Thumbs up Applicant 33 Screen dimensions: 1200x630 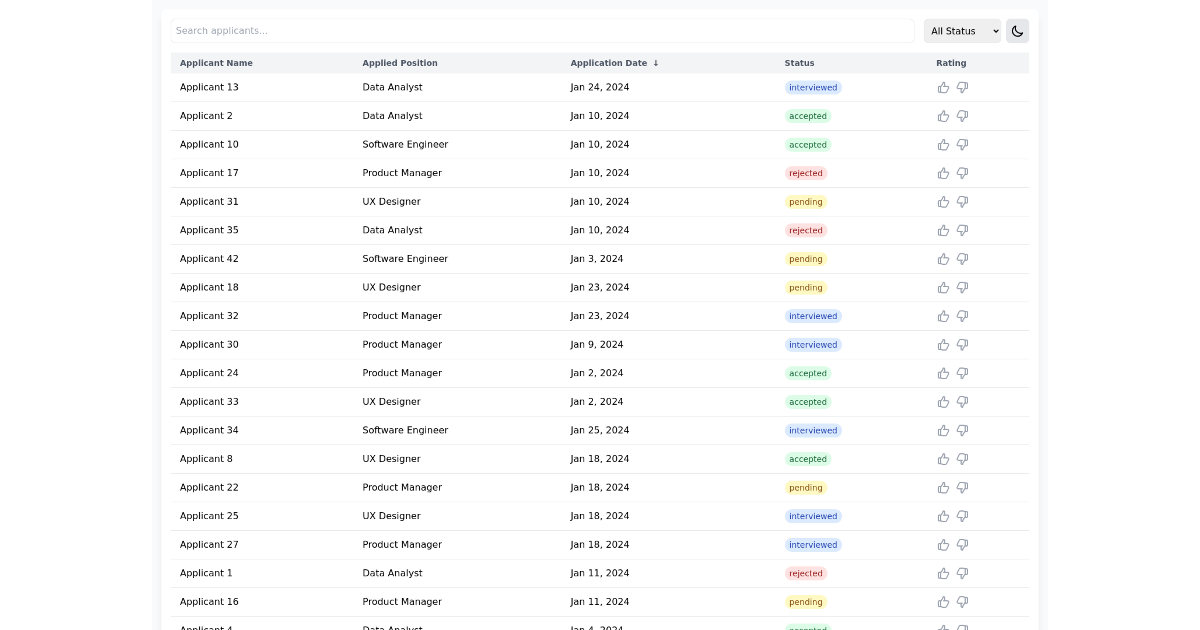pos(943,402)
